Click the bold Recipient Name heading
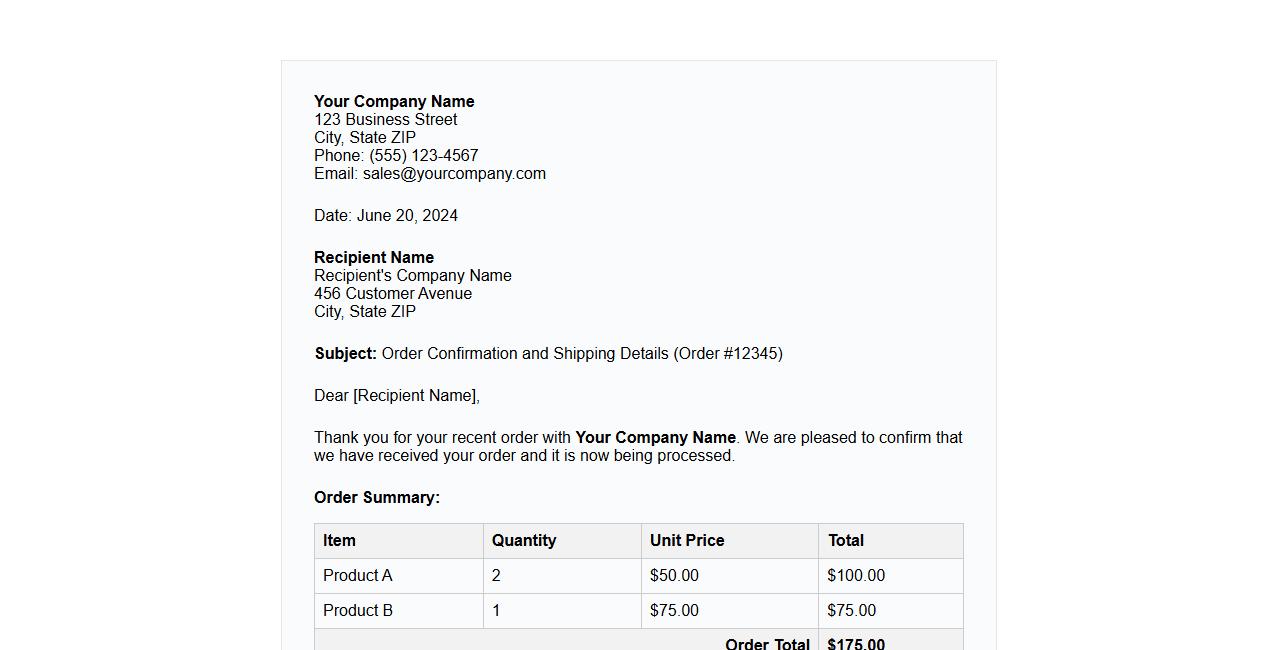1278x650 pixels. [x=374, y=257]
